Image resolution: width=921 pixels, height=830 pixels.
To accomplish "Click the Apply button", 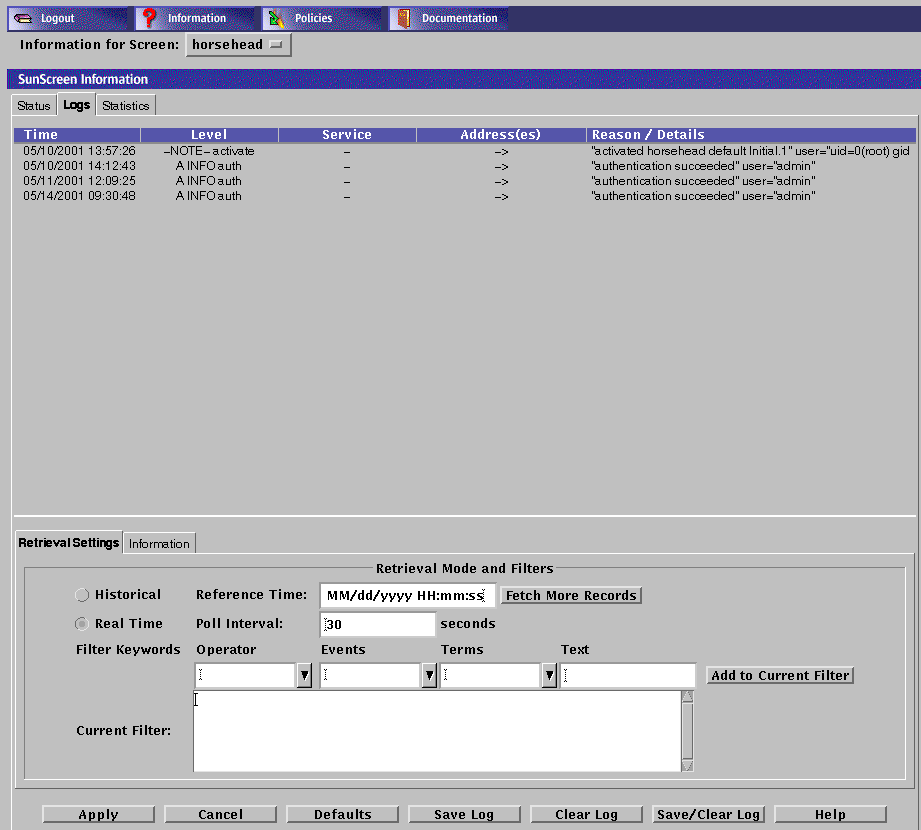I will tap(99, 815).
